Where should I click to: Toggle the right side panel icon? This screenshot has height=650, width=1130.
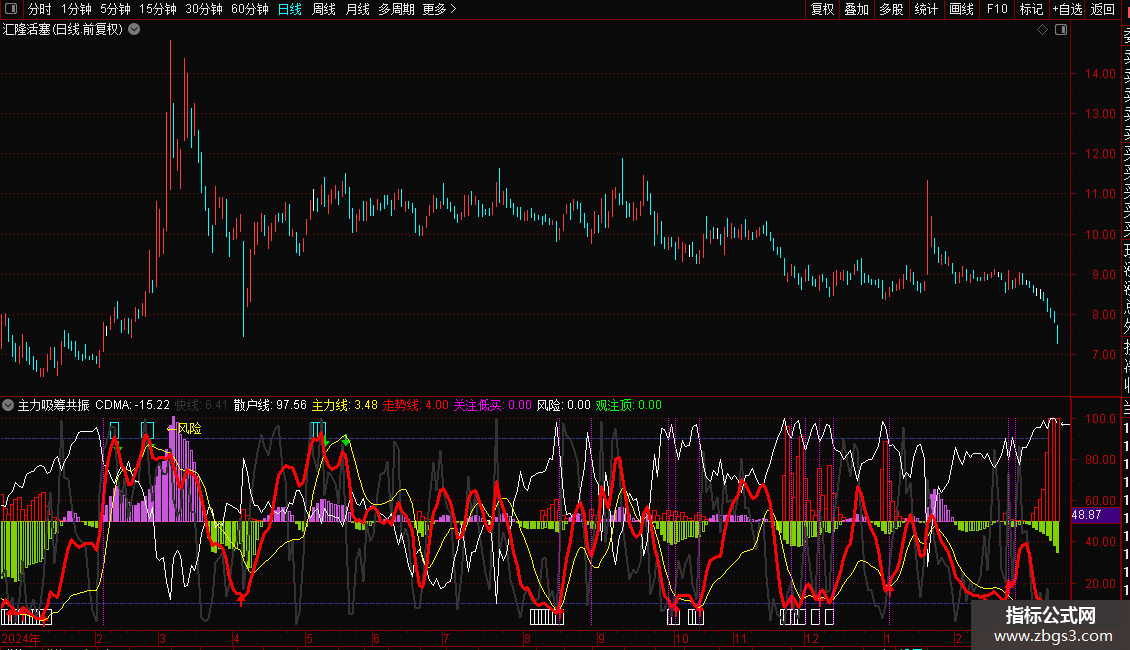pos(1061,30)
